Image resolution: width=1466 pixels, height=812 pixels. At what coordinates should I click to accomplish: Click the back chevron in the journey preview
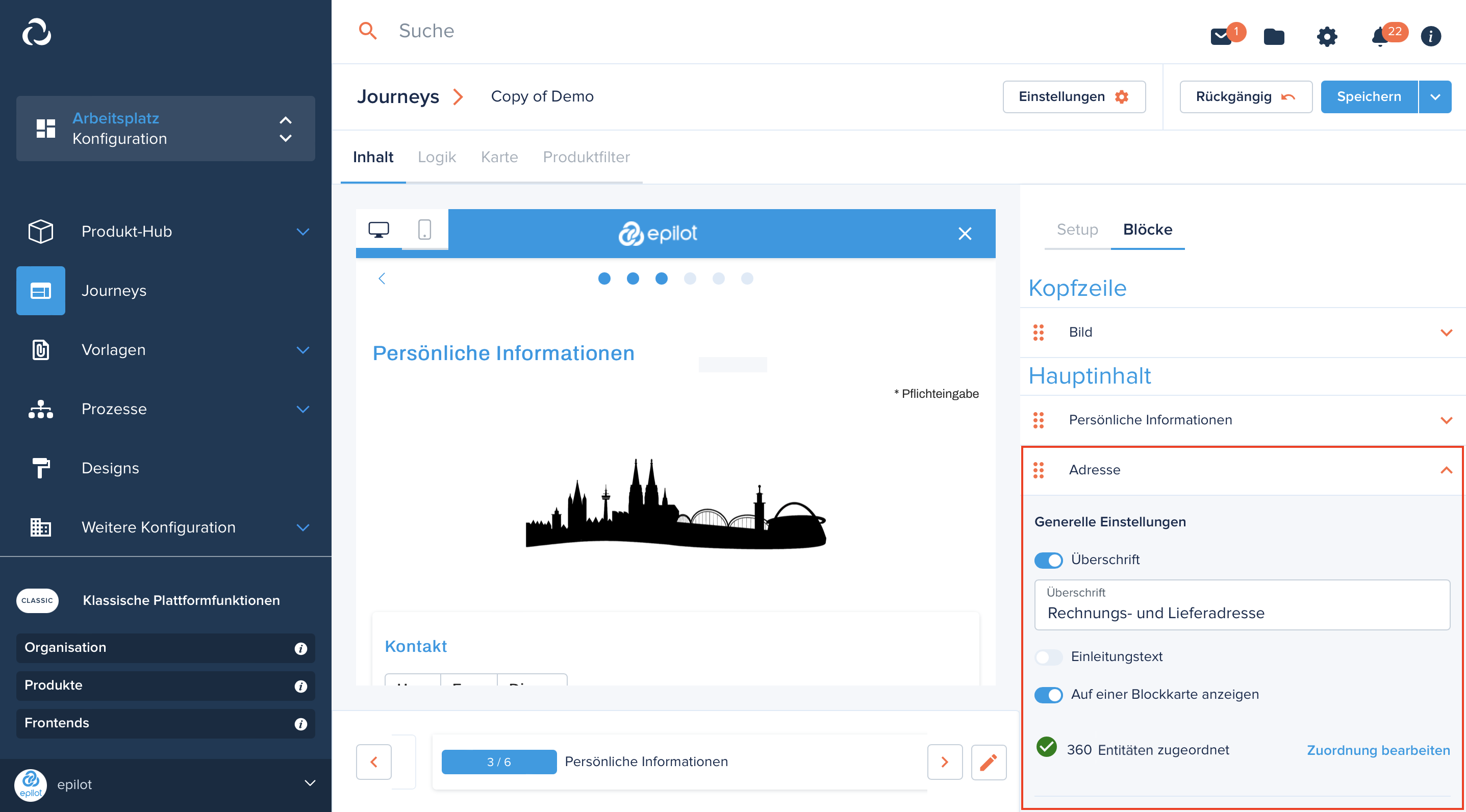click(382, 278)
